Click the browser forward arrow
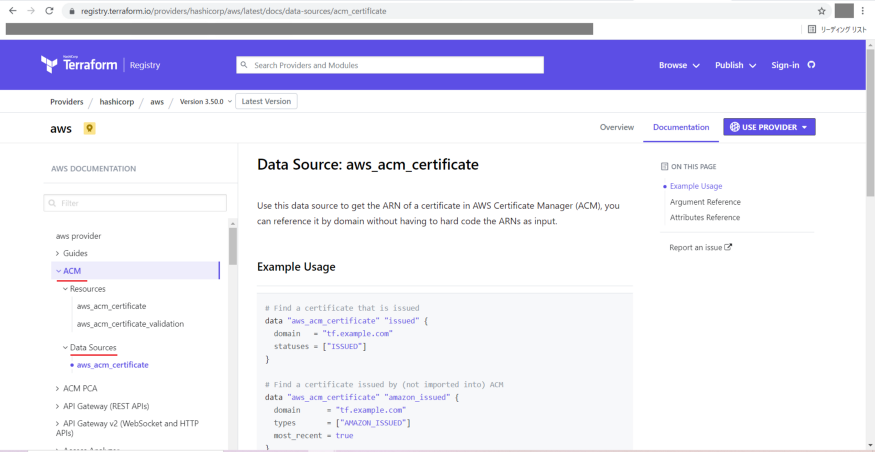This screenshot has height=452, width=875. [31, 11]
